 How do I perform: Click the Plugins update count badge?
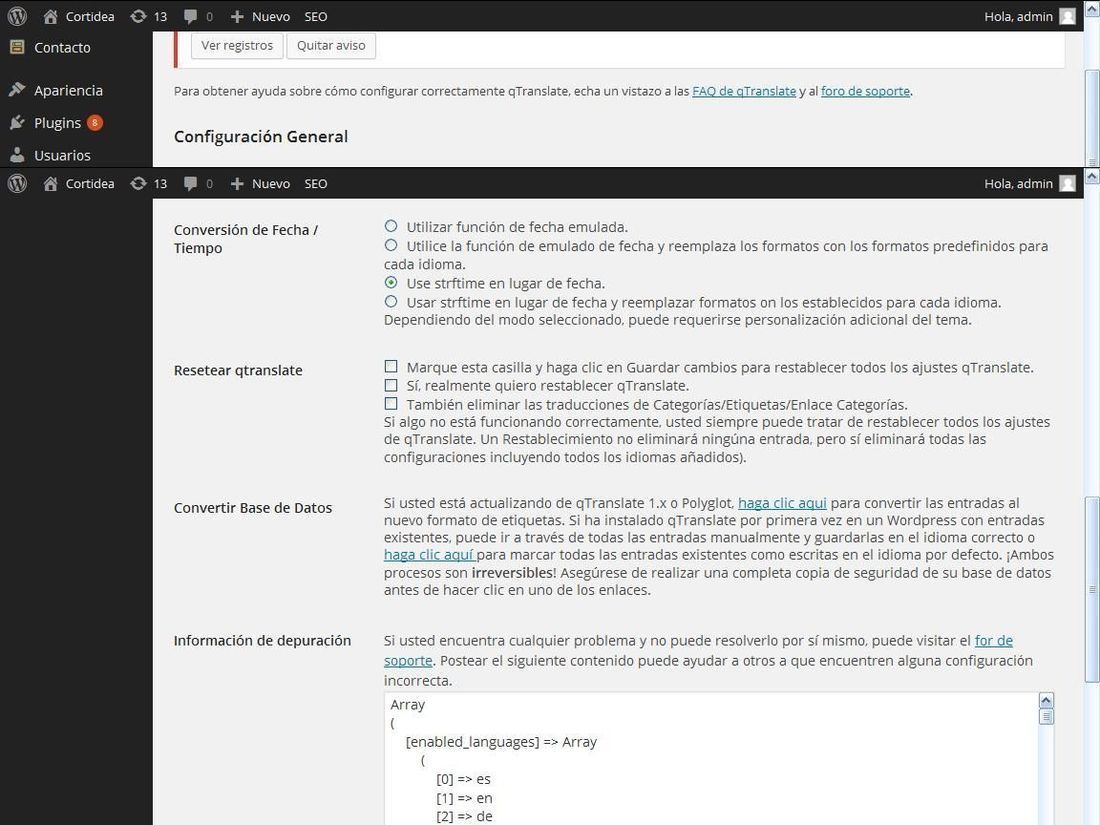(95, 123)
